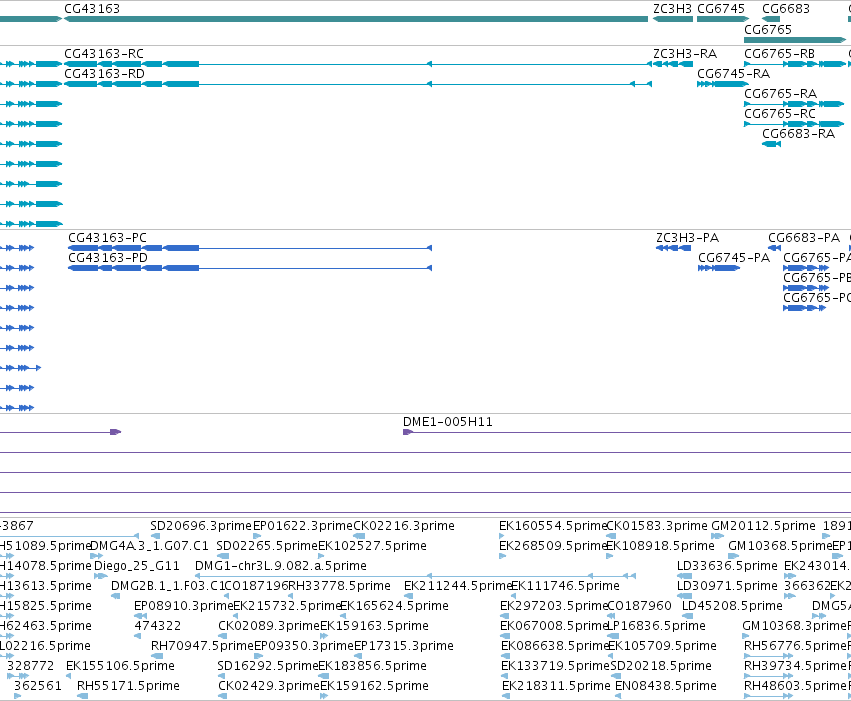Open the CG43163-PD protein label
851x701 pixels.
(108, 258)
